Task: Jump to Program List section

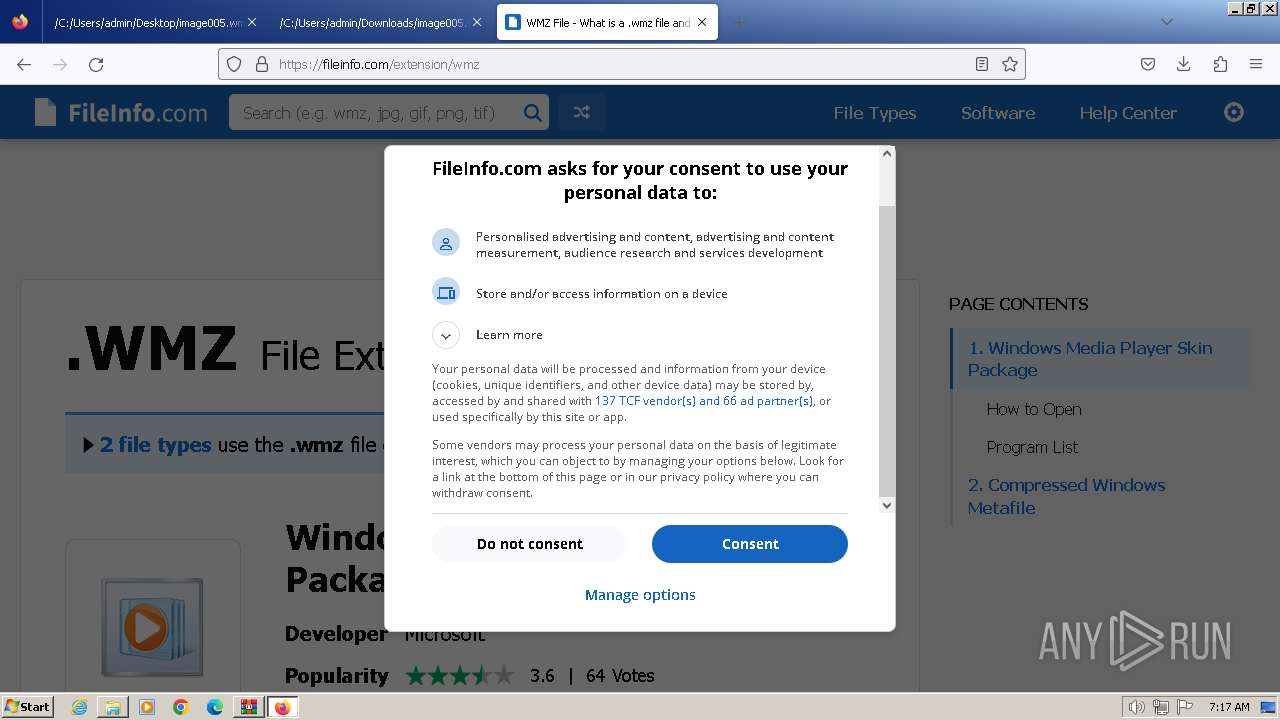Action: pyautogui.click(x=1032, y=447)
